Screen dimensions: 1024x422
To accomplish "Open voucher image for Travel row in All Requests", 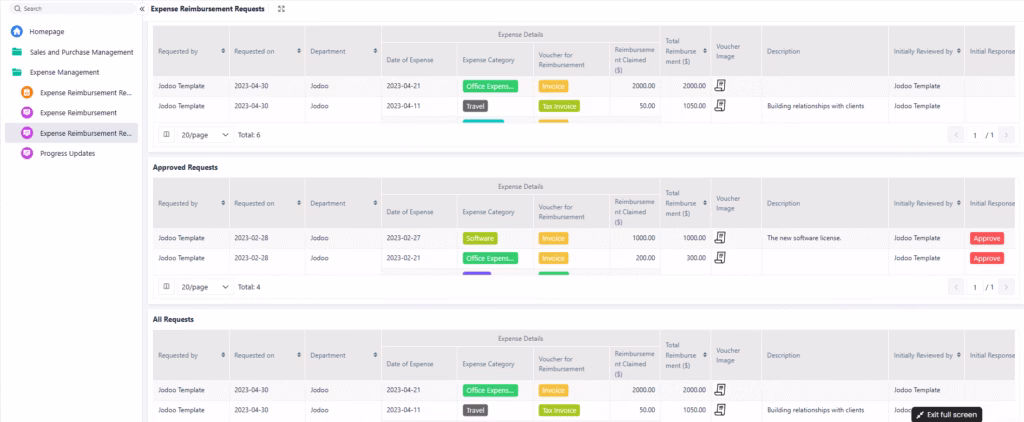I will 720,410.
